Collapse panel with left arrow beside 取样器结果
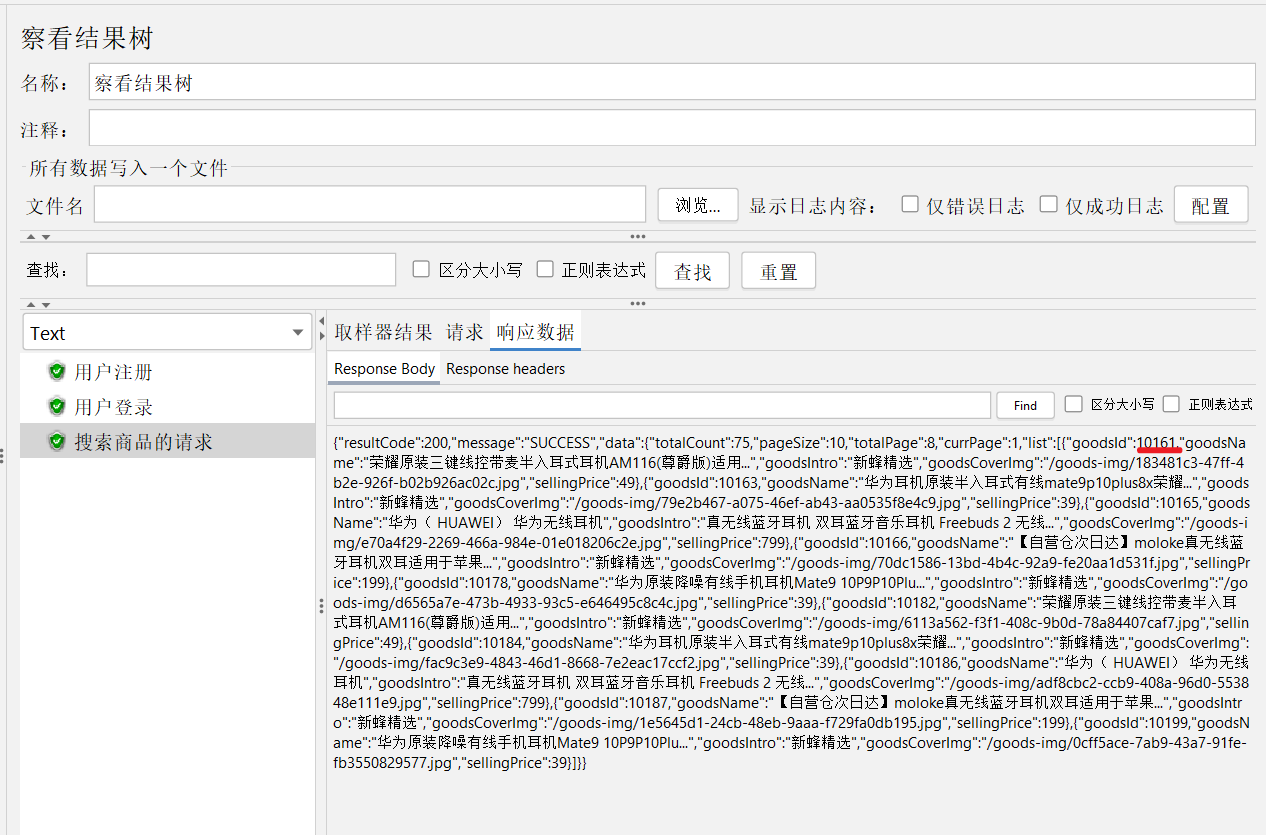Image resolution: width=1266 pixels, height=835 pixels. tap(322, 321)
